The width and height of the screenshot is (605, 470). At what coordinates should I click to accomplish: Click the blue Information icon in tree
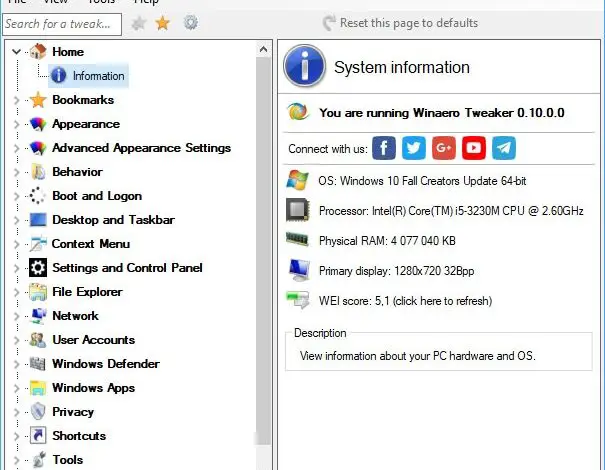click(x=59, y=76)
